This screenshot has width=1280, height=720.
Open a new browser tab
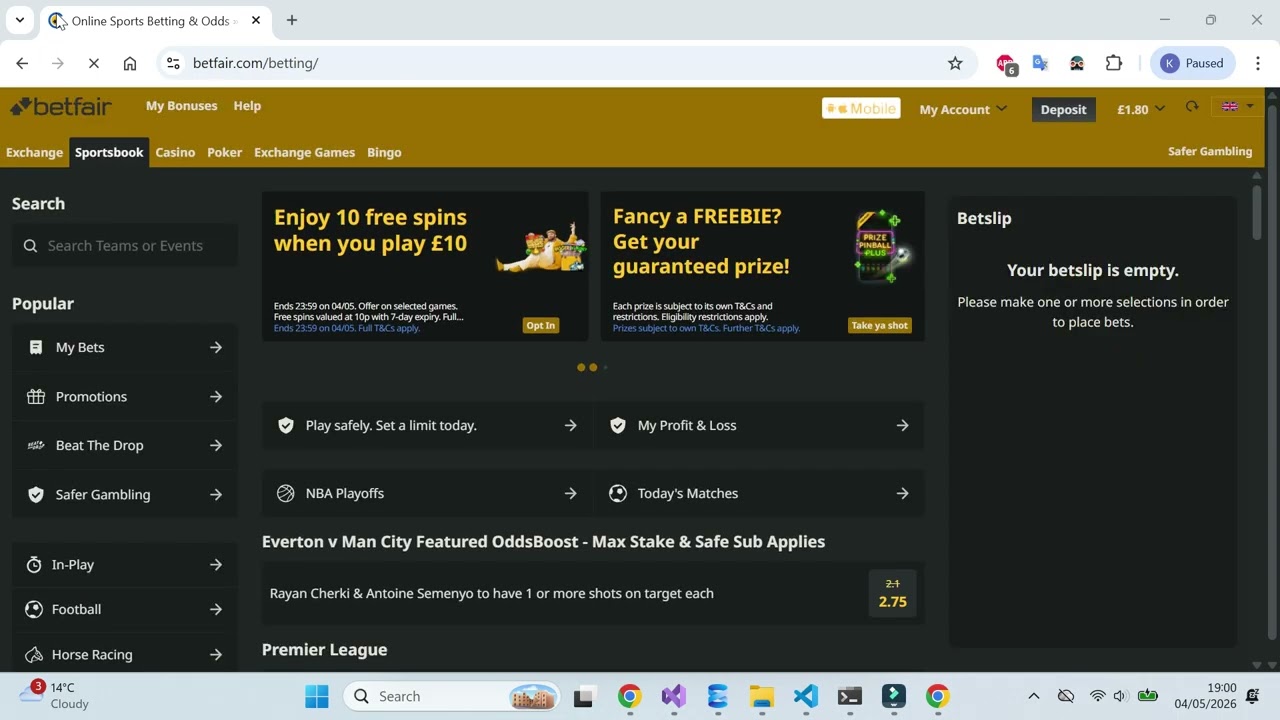tap(292, 20)
